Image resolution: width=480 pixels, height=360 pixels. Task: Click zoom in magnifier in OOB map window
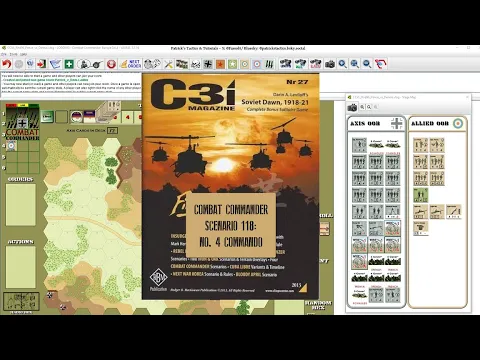point(362,107)
